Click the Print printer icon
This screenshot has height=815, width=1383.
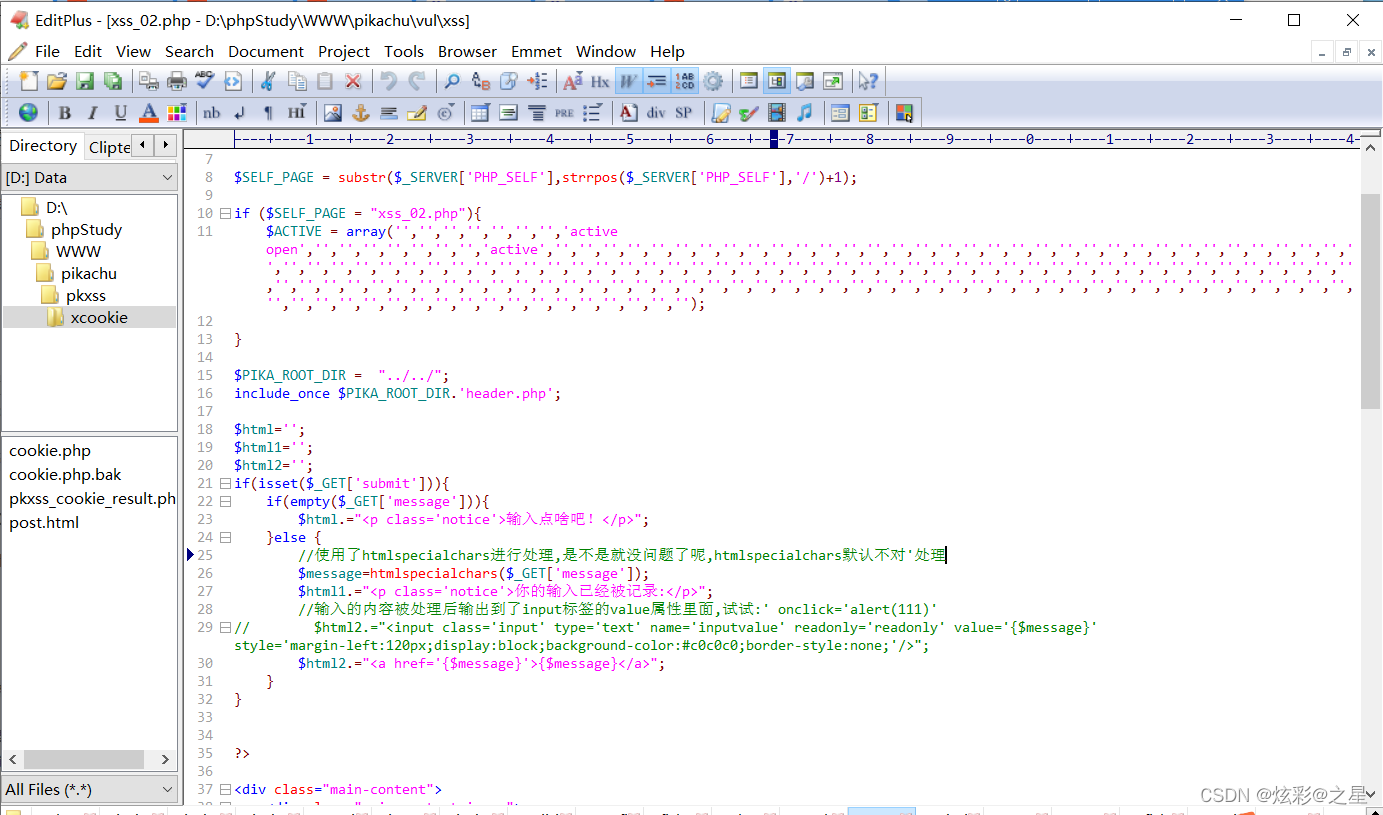click(x=177, y=81)
